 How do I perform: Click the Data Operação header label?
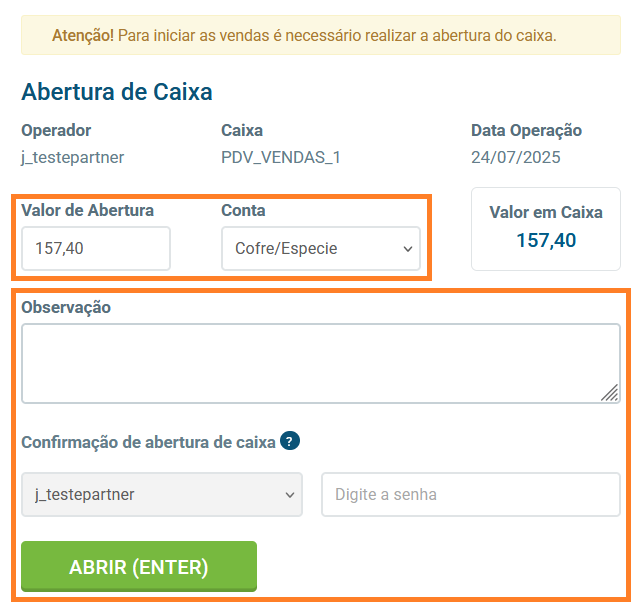(526, 130)
